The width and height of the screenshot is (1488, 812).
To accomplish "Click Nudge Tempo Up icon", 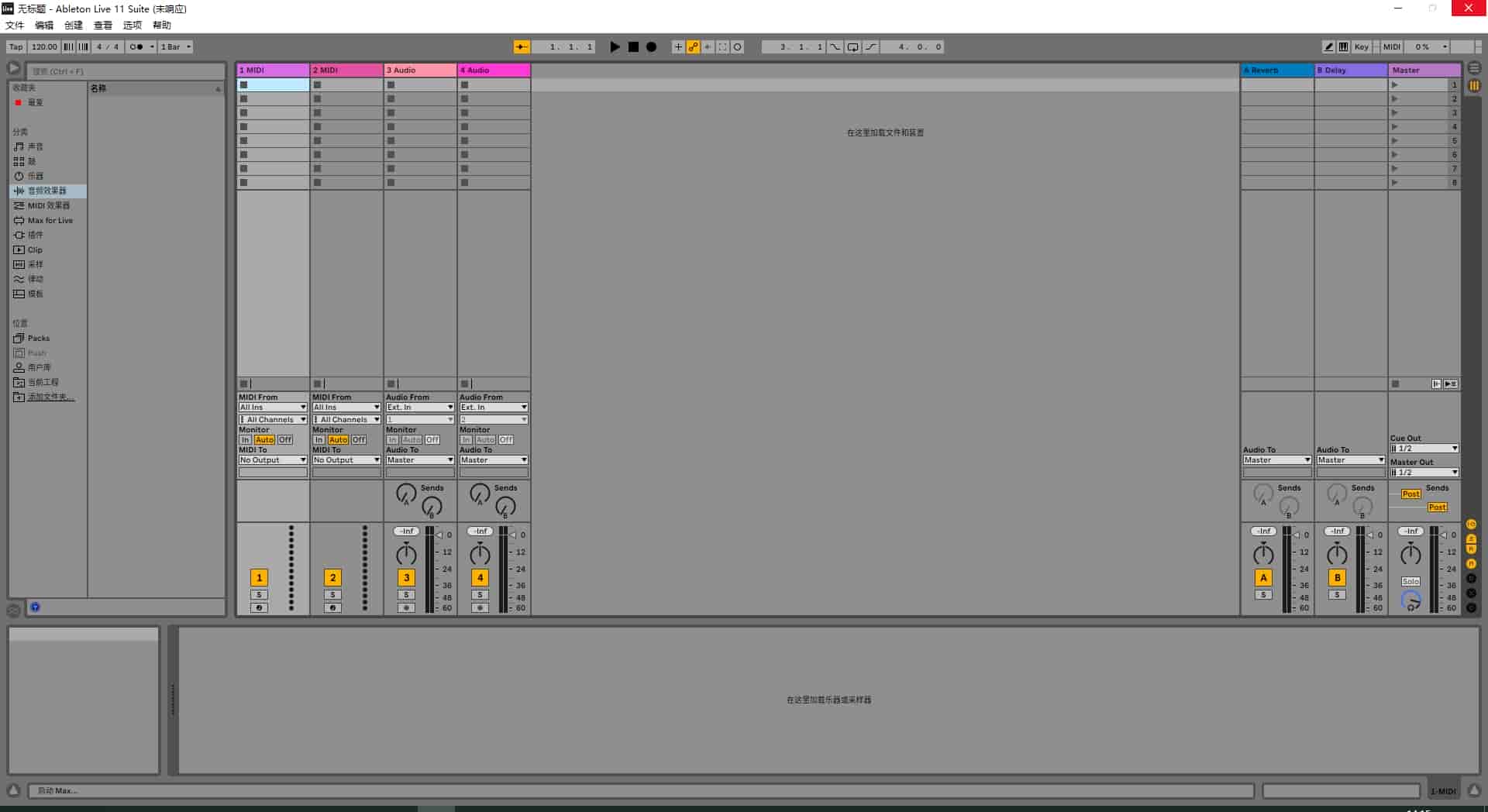I will (x=83, y=47).
